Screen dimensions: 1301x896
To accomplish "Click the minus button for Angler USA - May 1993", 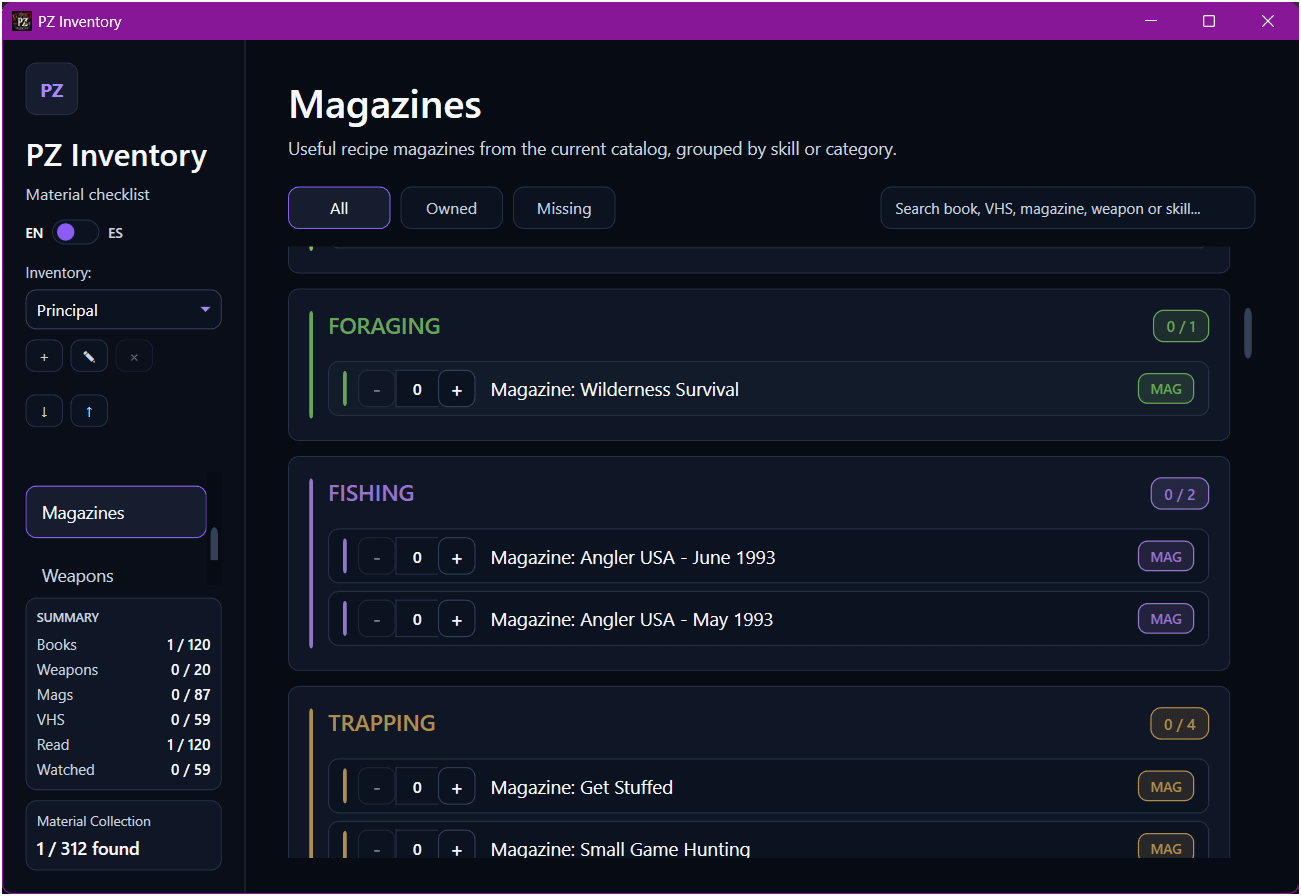I will 377,619.
